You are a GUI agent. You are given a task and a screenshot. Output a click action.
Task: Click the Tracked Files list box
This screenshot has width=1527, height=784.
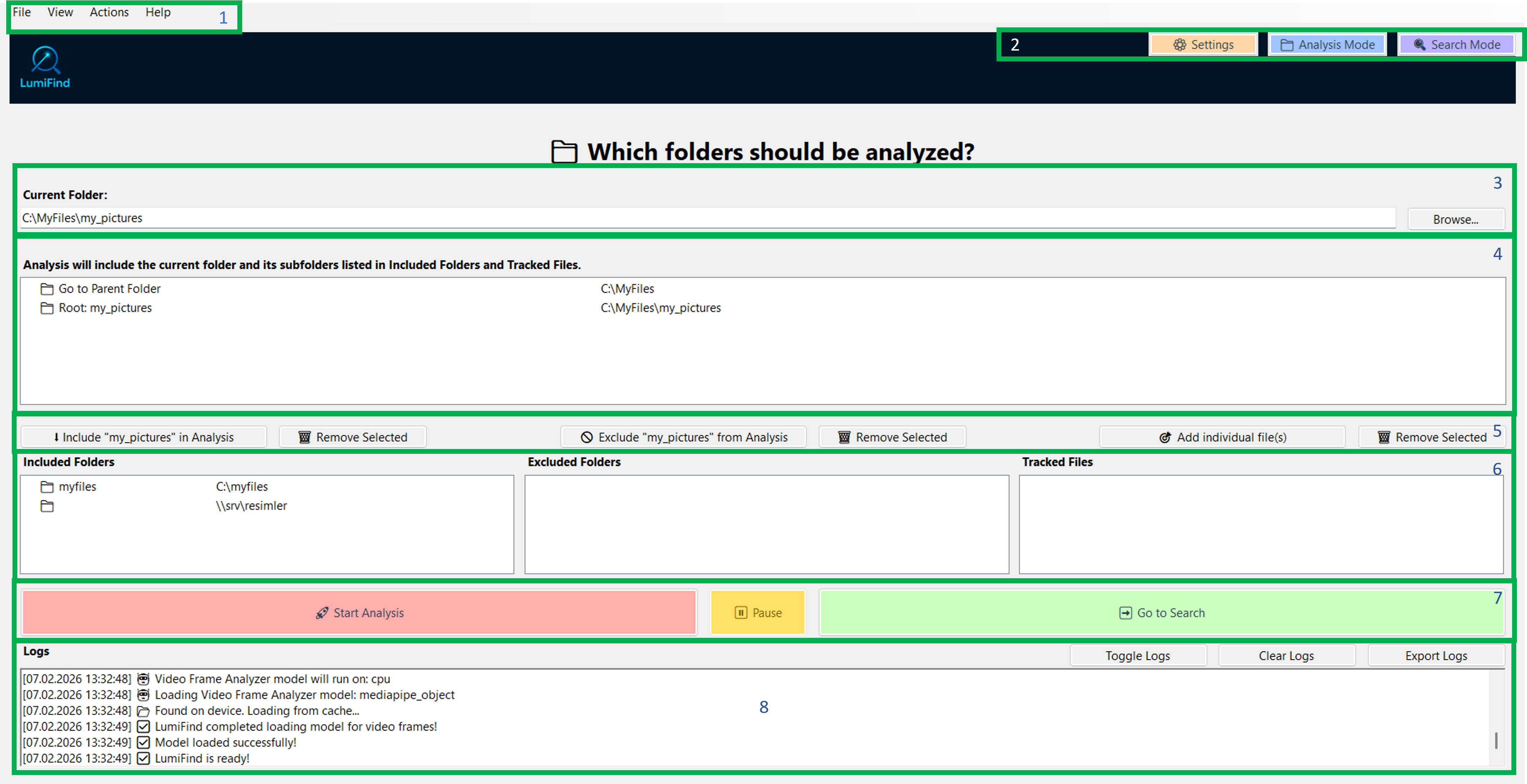click(x=1261, y=524)
